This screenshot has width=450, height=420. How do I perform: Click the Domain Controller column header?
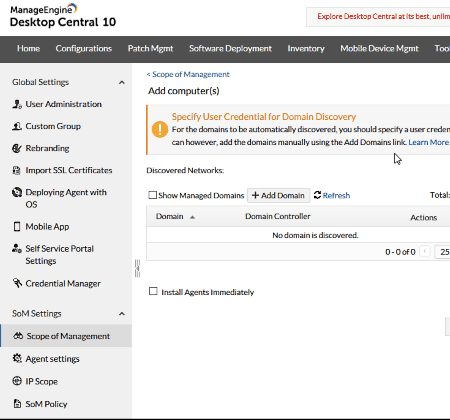pyautogui.click(x=278, y=216)
